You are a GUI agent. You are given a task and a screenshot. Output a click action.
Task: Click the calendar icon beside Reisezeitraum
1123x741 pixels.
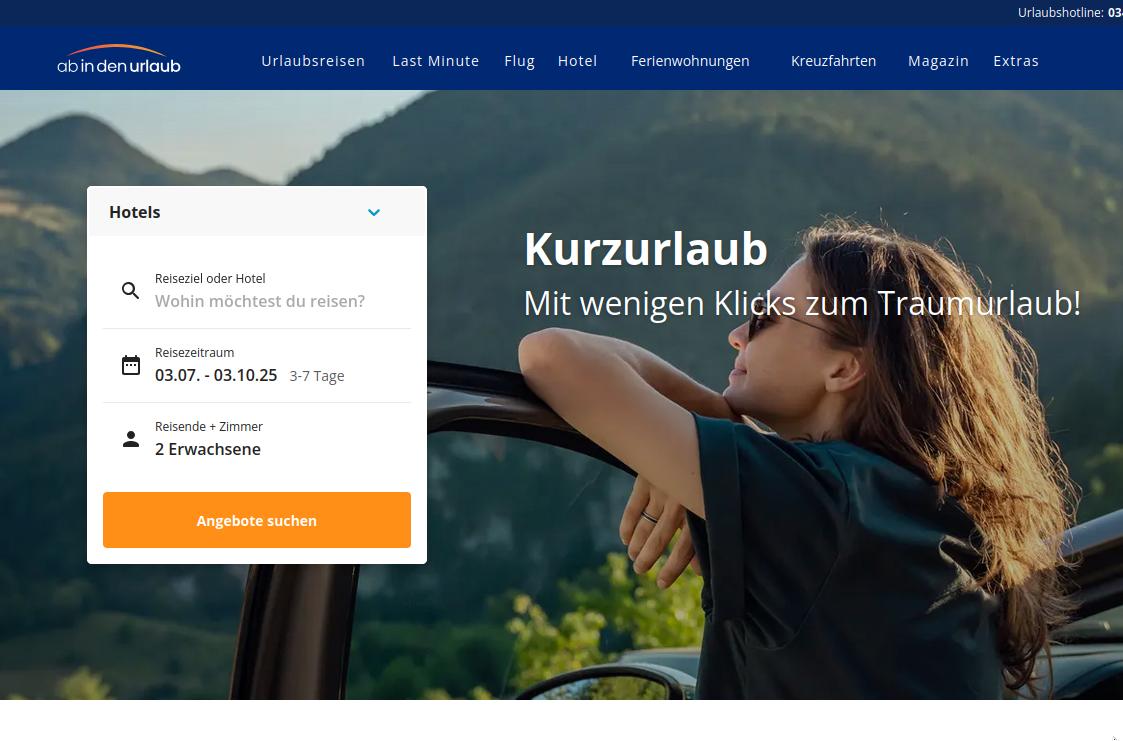(130, 365)
